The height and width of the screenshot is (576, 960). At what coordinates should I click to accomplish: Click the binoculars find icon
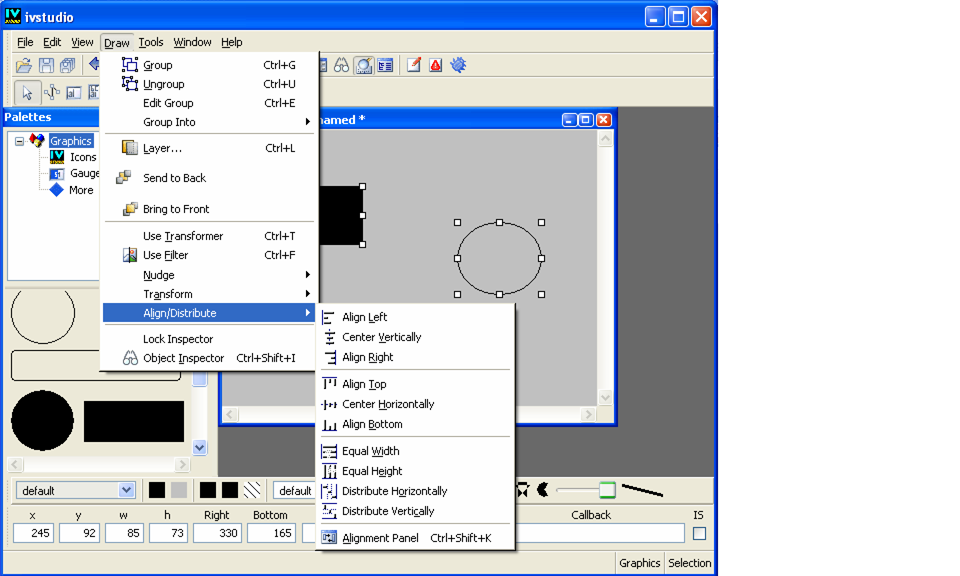pos(341,66)
